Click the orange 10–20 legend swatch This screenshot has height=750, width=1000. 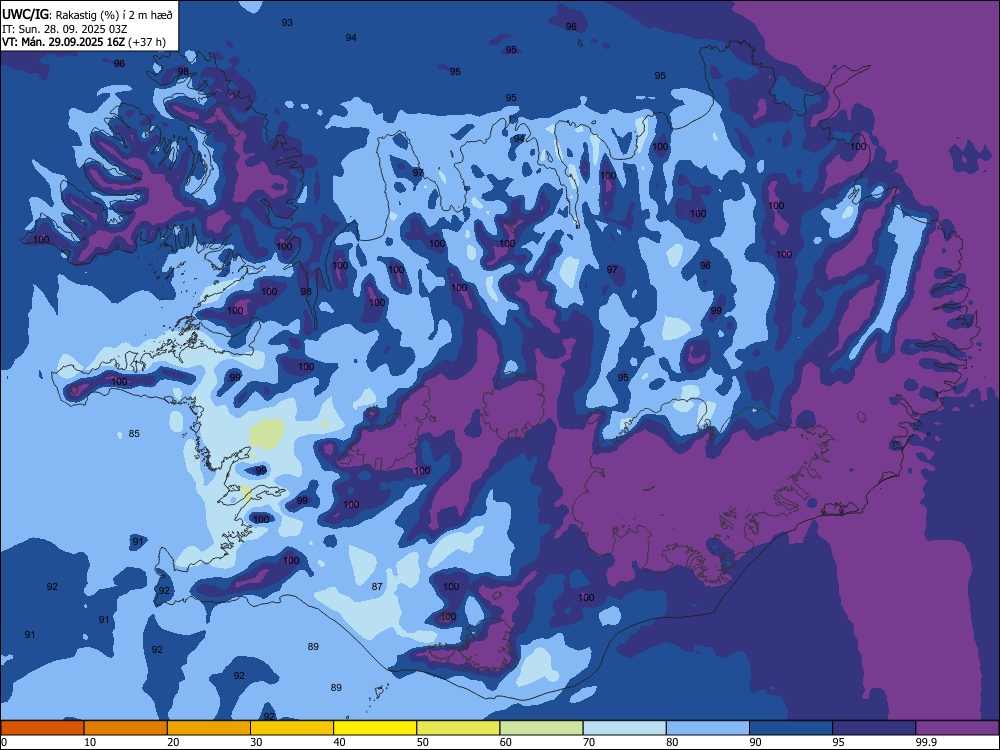126,728
